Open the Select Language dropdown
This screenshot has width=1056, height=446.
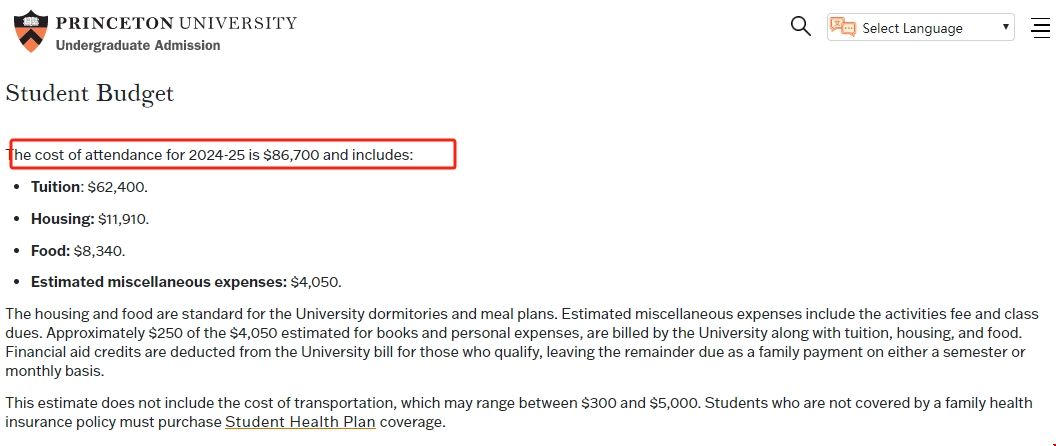coord(911,28)
